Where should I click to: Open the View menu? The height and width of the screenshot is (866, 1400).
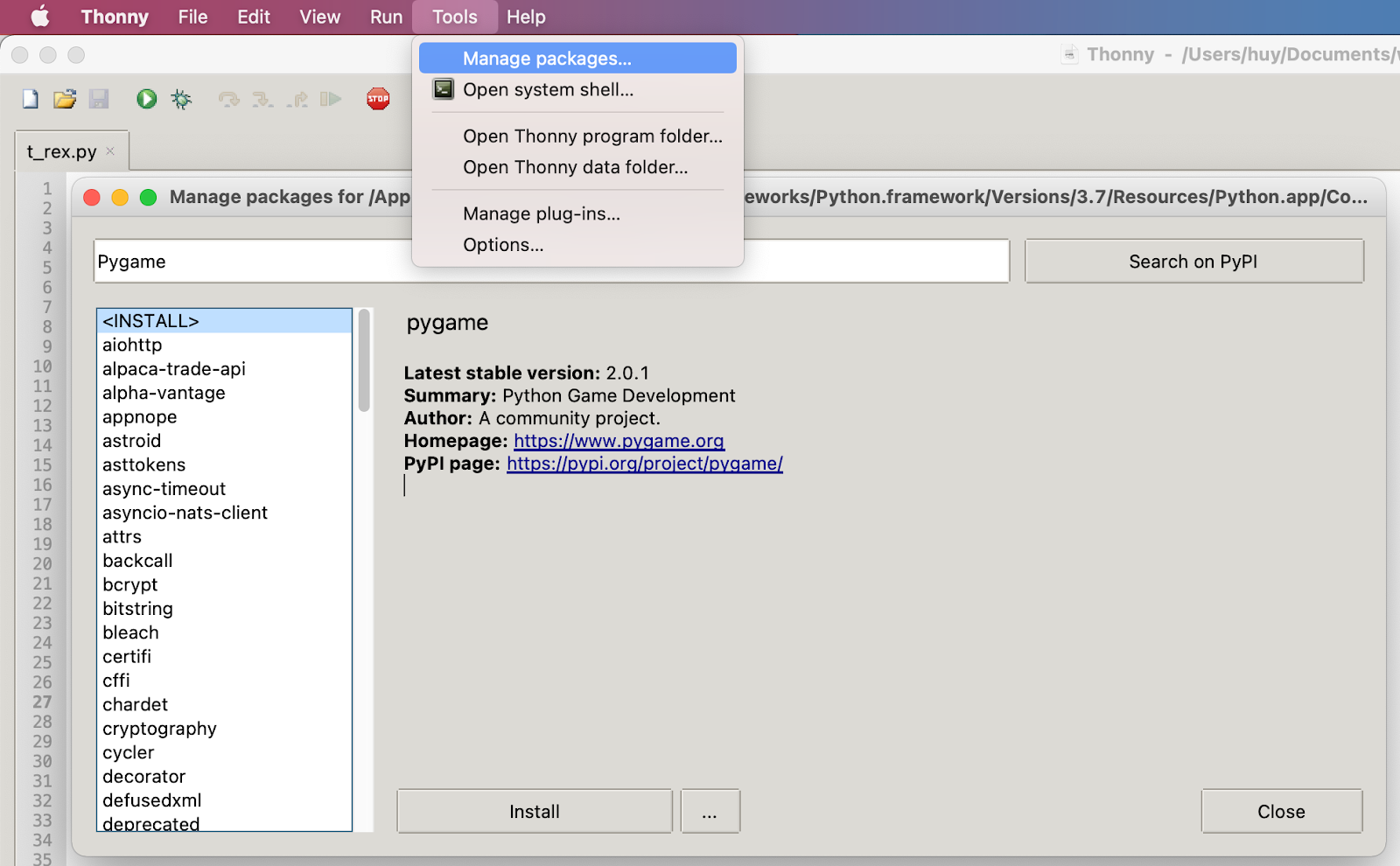coord(319,17)
